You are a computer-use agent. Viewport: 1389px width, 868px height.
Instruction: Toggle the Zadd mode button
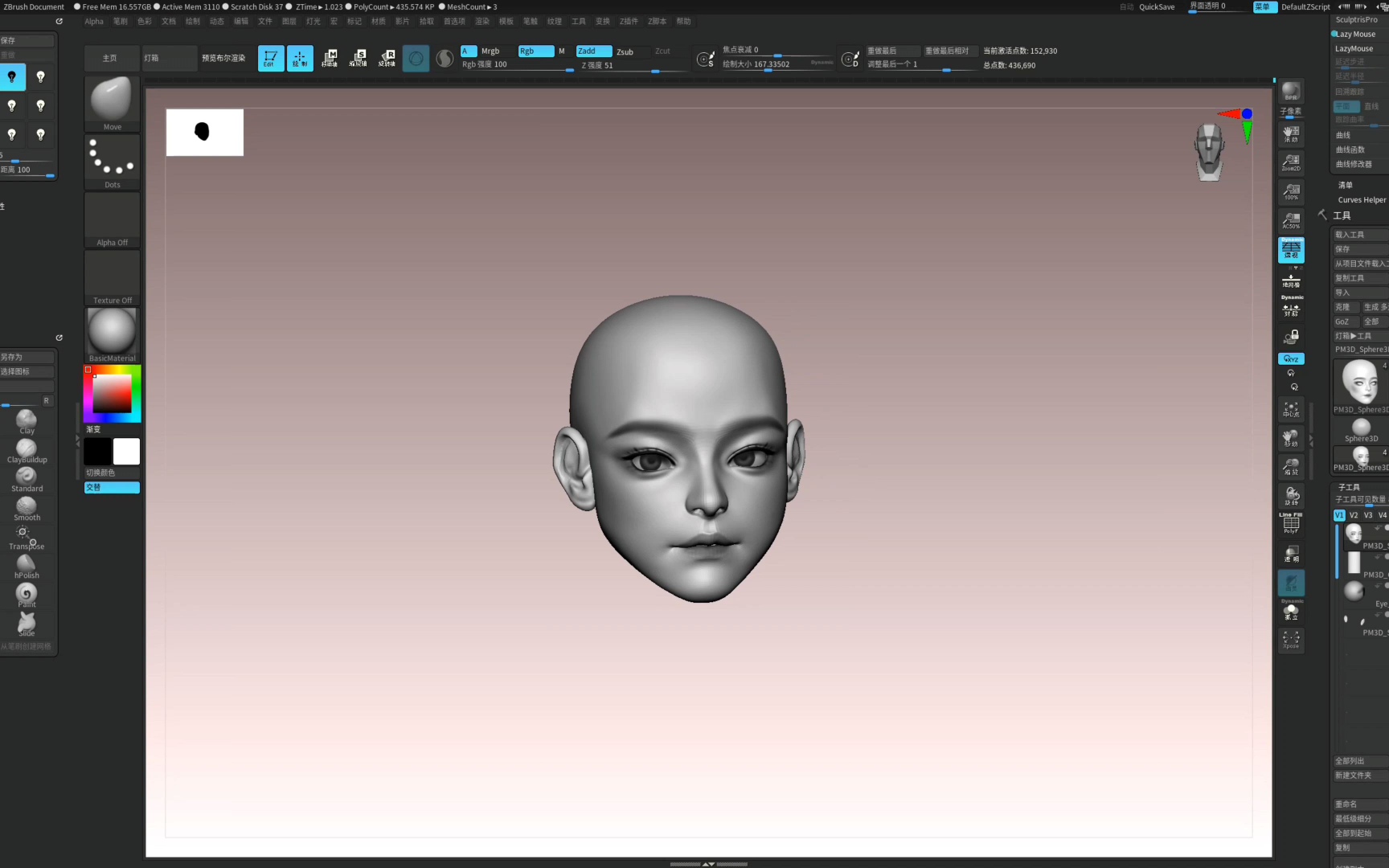pyautogui.click(x=593, y=51)
